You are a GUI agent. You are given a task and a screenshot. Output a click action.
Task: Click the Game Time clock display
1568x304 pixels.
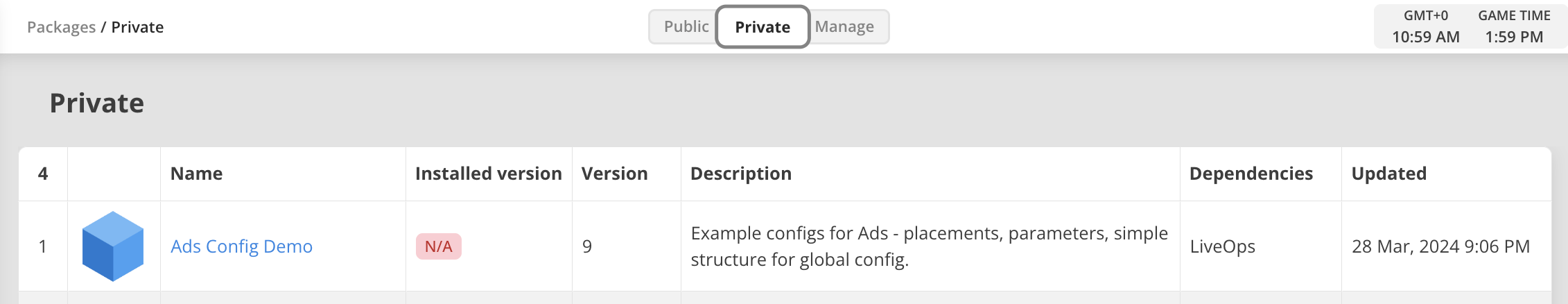[x=1514, y=26]
